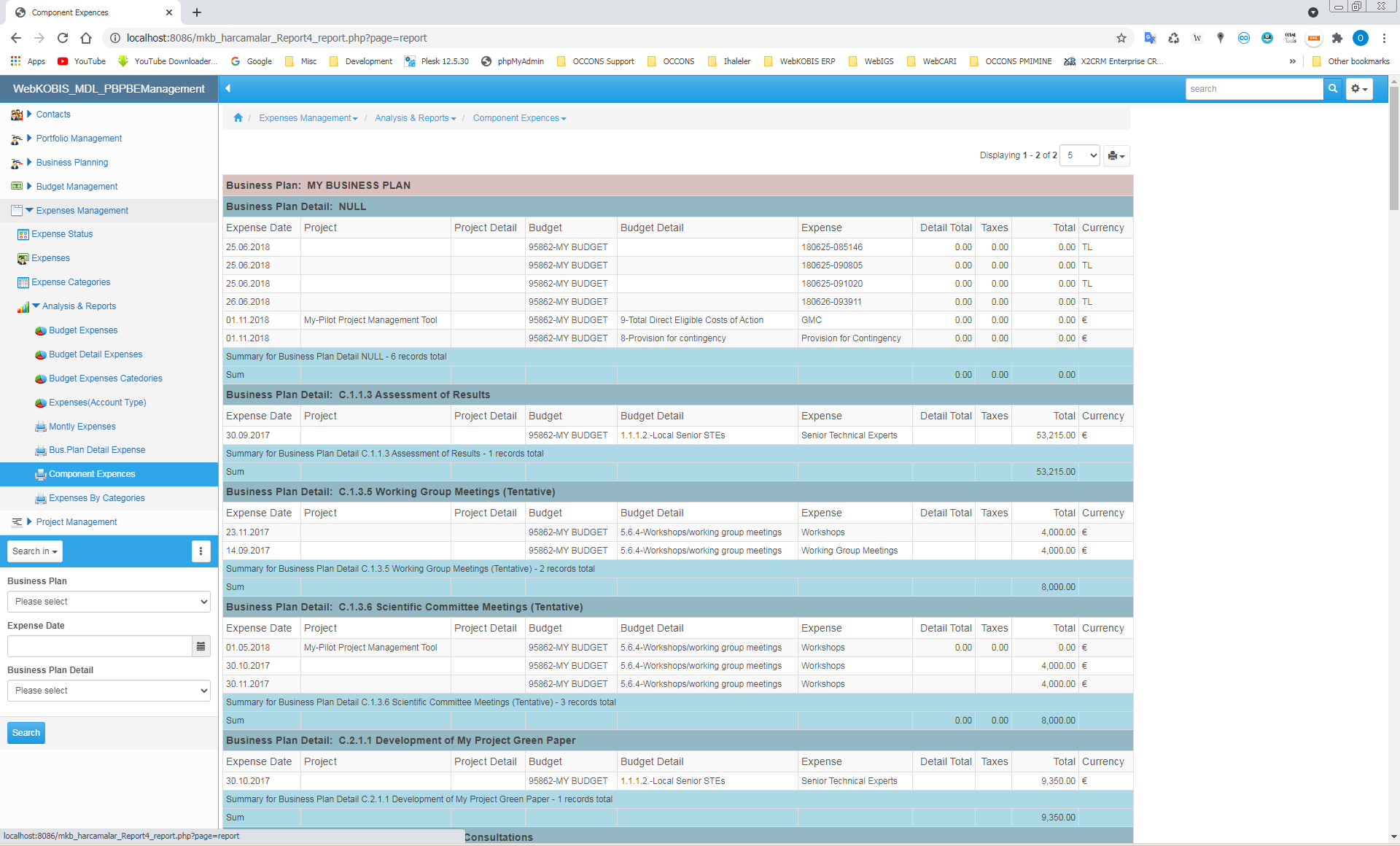Expand the Contacts tree node
Screen dimensions: 1400x846
[x=29, y=114]
